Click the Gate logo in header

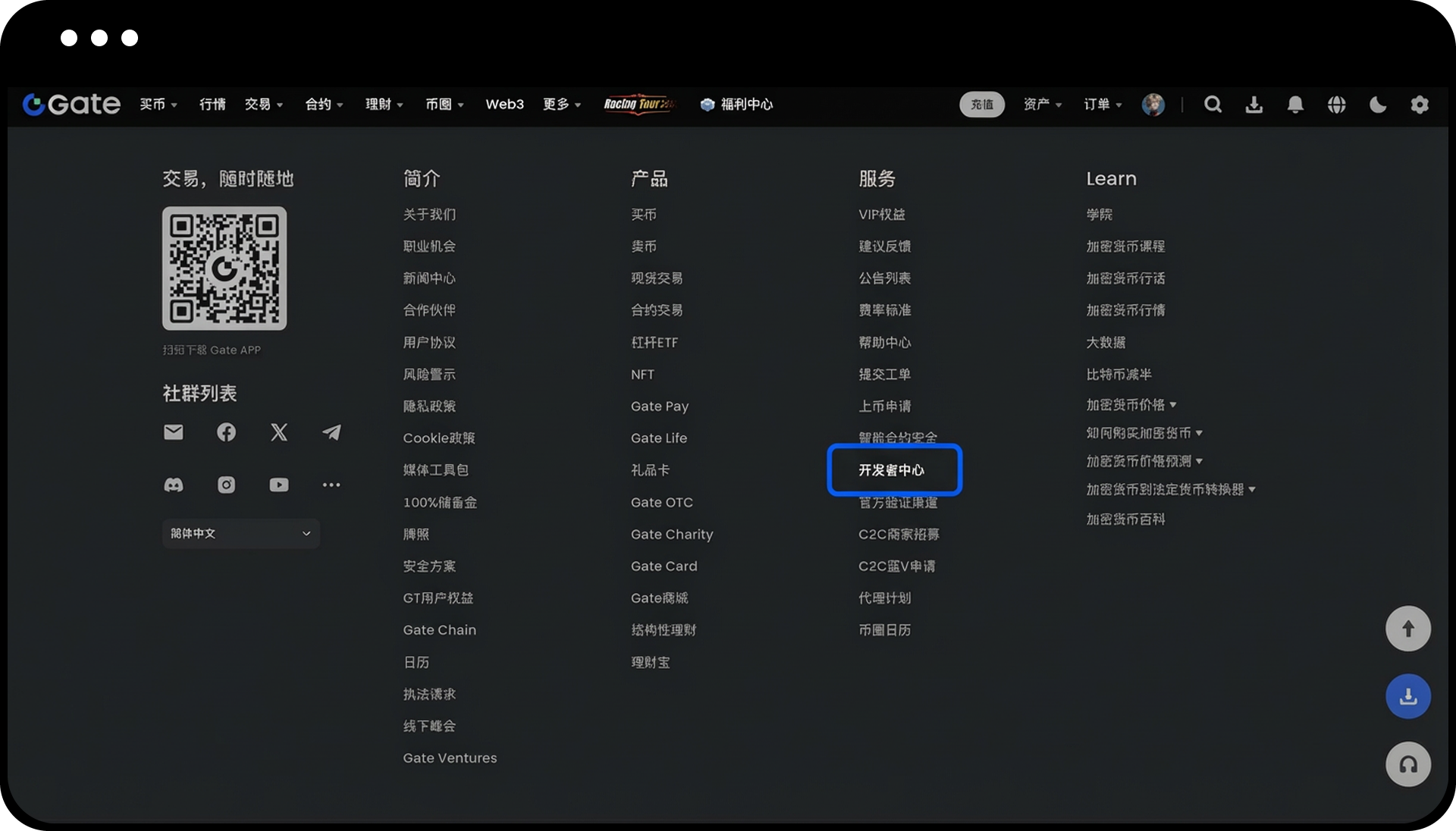[71, 104]
